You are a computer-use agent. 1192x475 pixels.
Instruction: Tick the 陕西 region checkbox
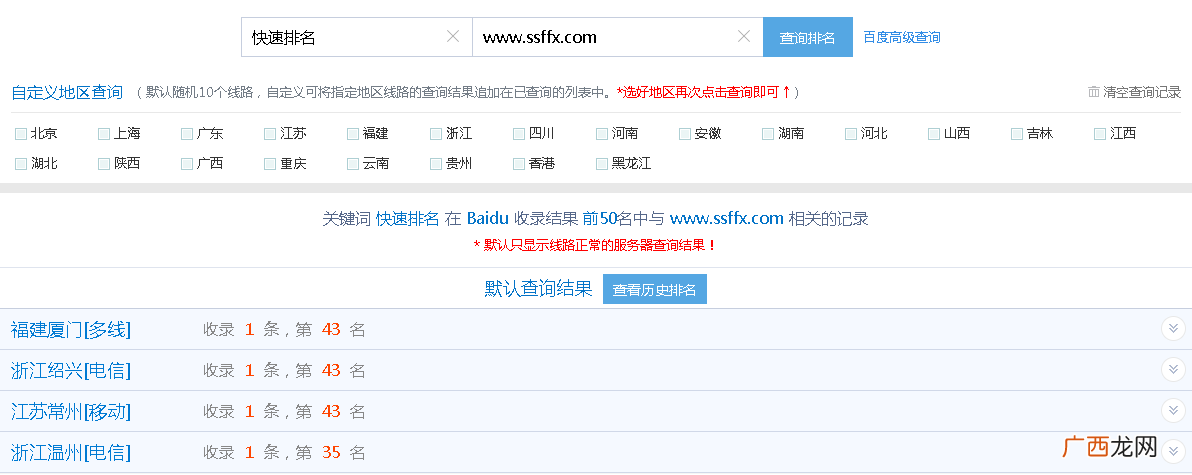(x=103, y=164)
